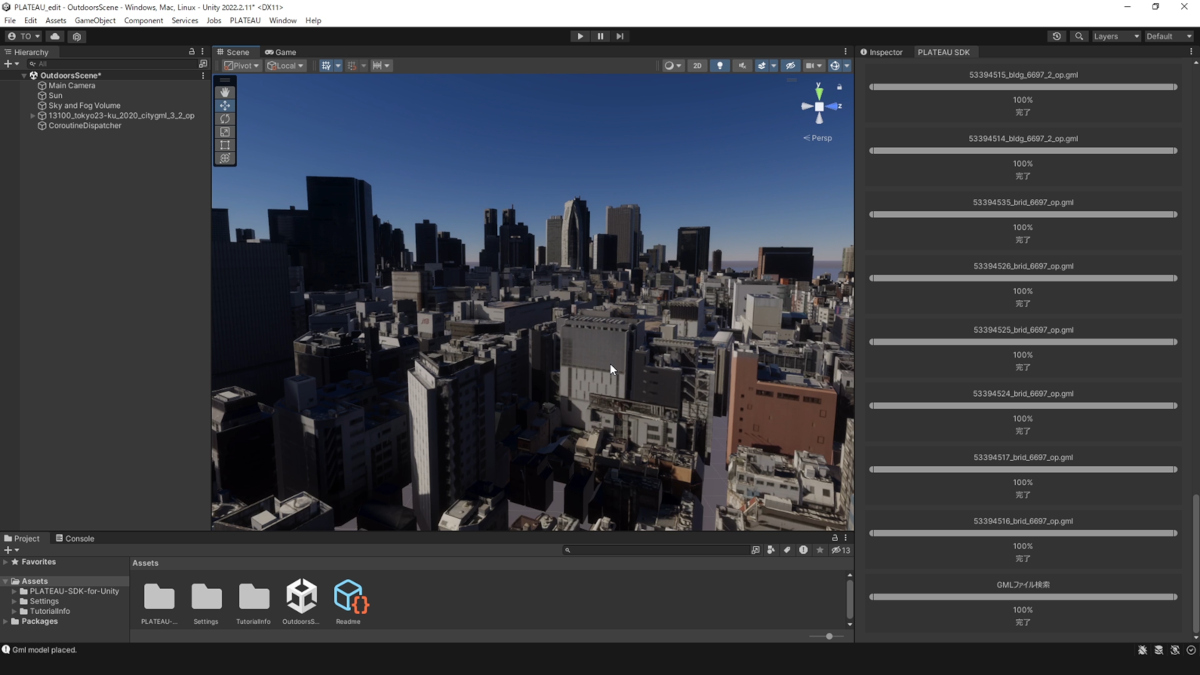Viewport: 1200px width, 675px height.
Task: Expand the 13100_tokyo23-ku citygml hierarchy item
Action: [33, 116]
